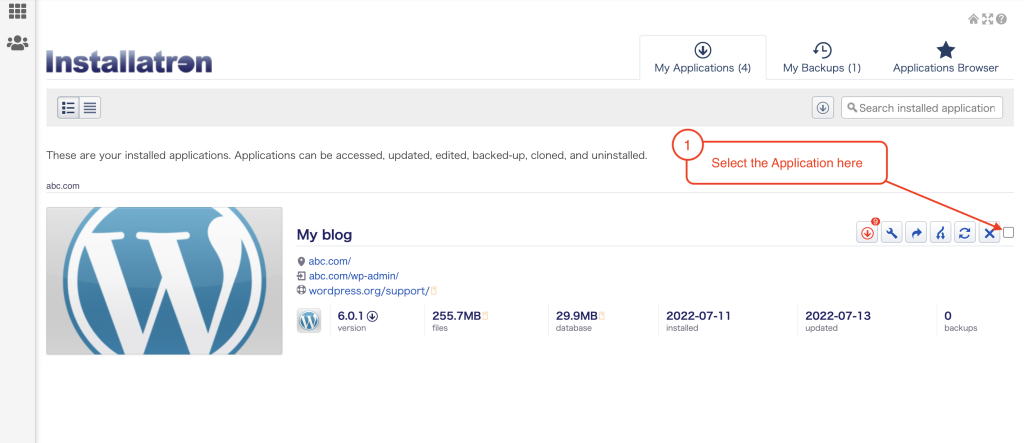Screen dimensions: 1024x443
Task: Open the users group sidebar icon
Action: [17, 43]
